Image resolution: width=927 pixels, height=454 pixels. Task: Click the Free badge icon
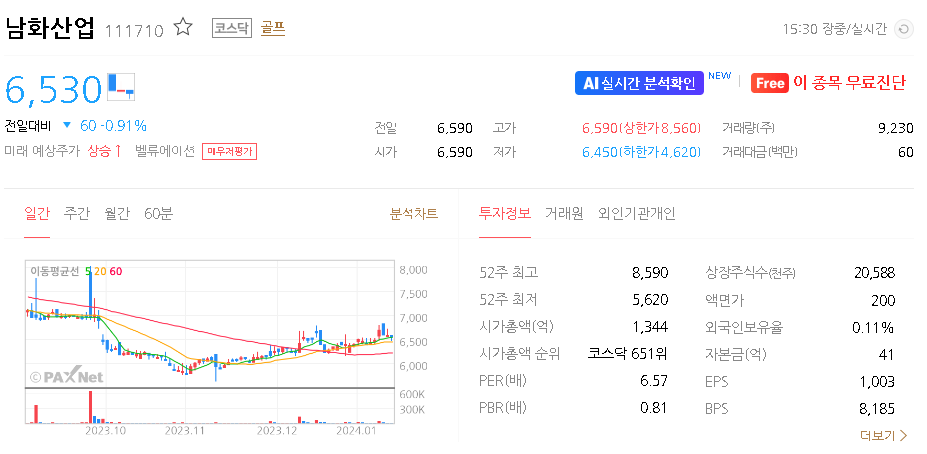pyautogui.click(x=770, y=83)
